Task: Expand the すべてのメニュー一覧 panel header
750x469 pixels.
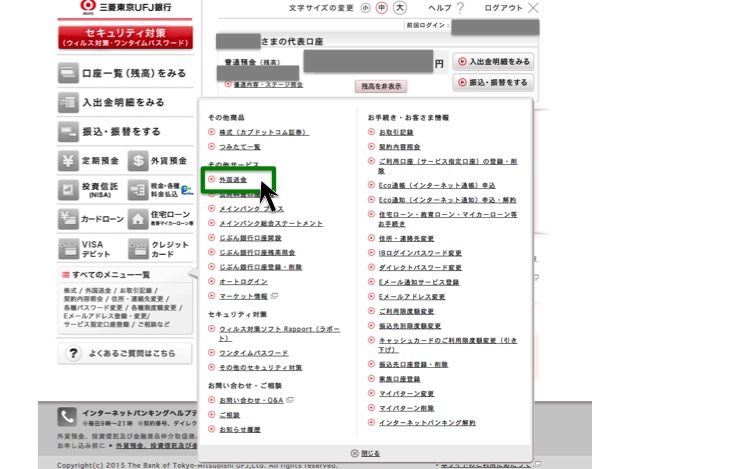Action: 125,275
